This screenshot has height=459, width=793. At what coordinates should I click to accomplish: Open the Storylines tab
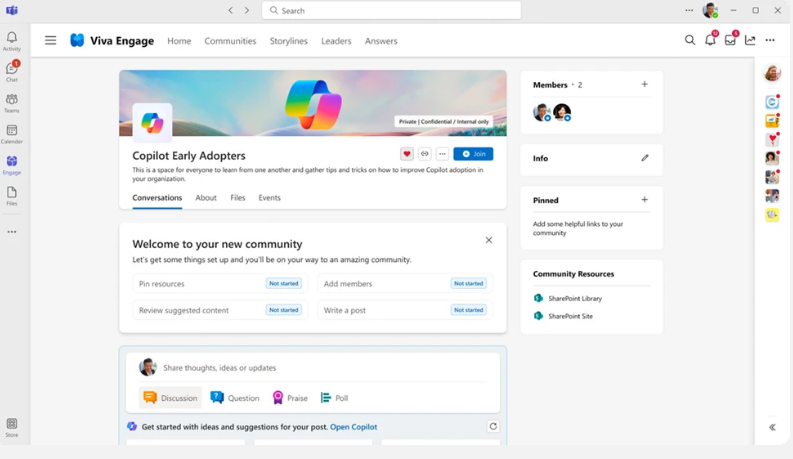click(288, 41)
